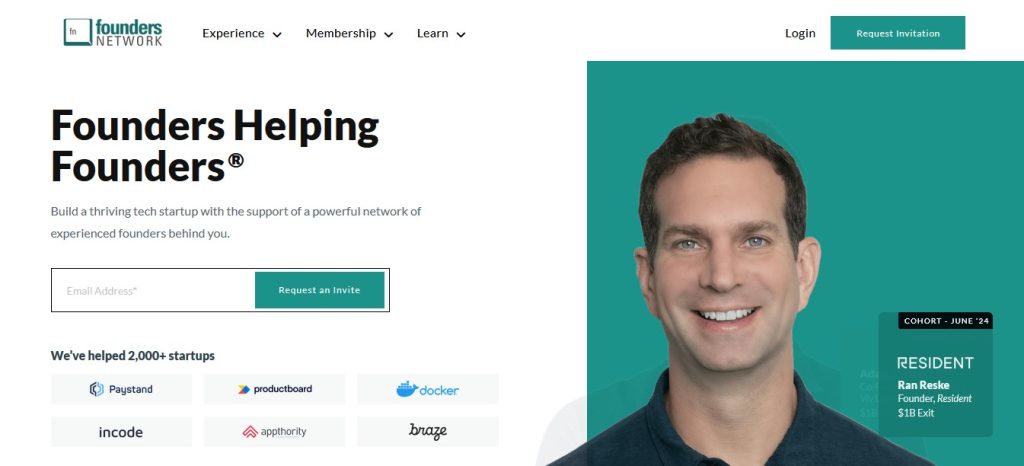Image resolution: width=1024 pixels, height=466 pixels.
Task: Open the Experience menu item
Action: coord(233,33)
